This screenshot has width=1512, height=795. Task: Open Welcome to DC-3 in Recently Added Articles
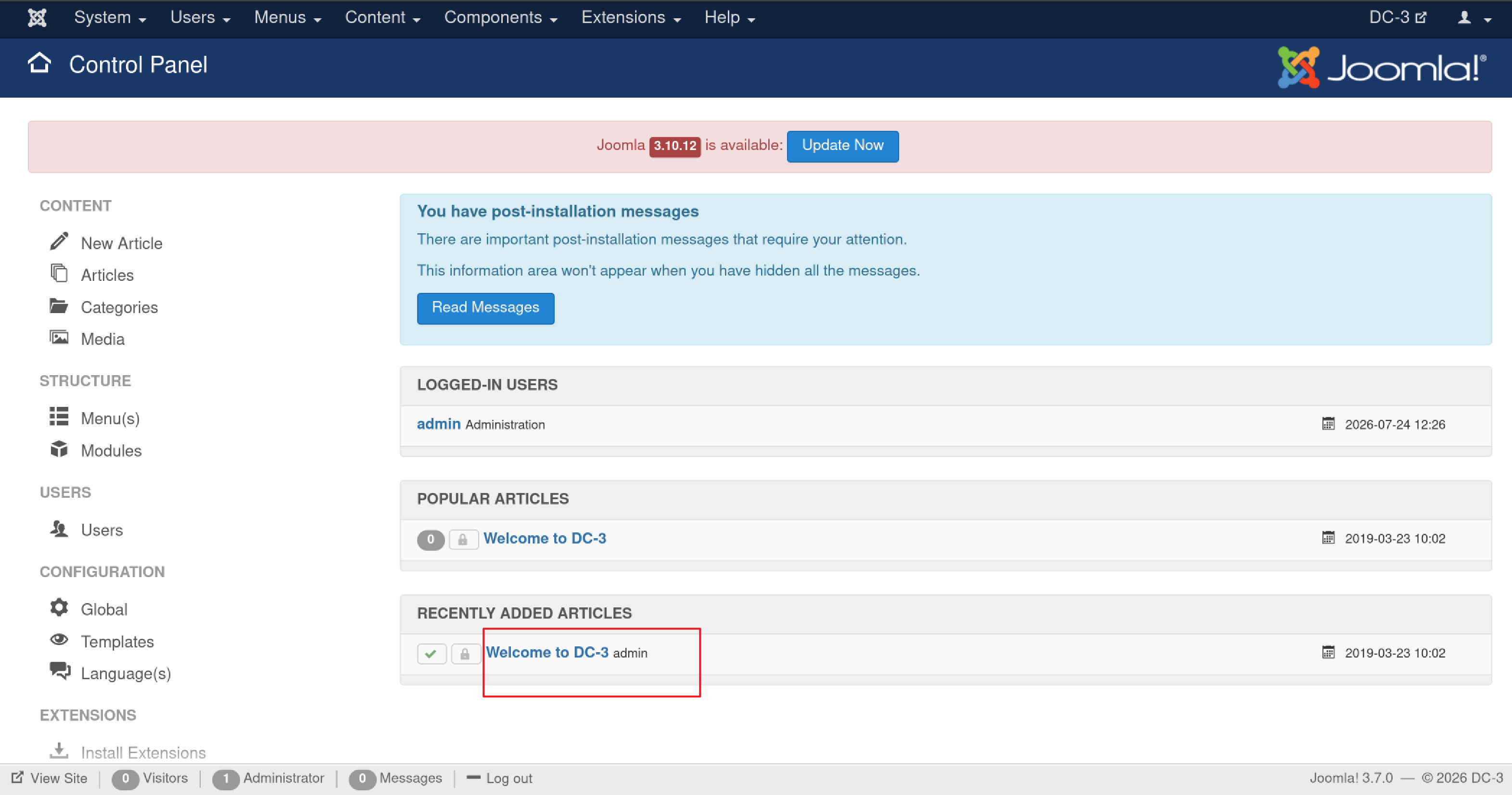point(547,653)
